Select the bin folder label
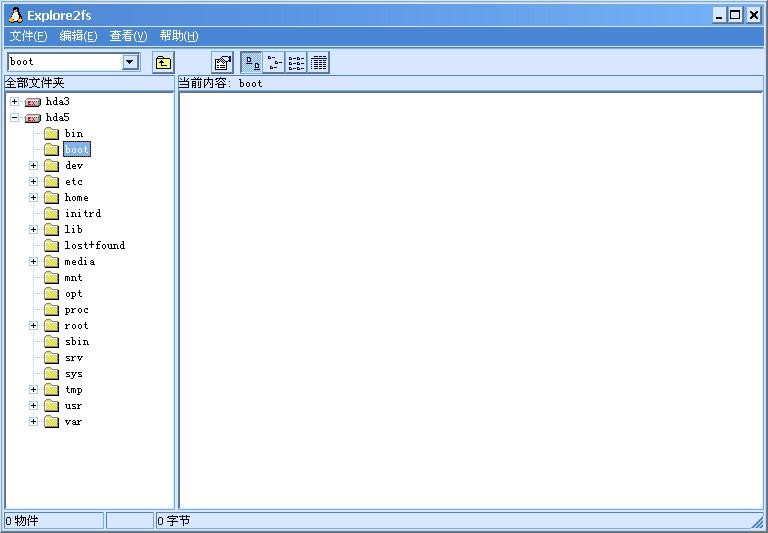The width and height of the screenshot is (768, 533). [74, 133]
